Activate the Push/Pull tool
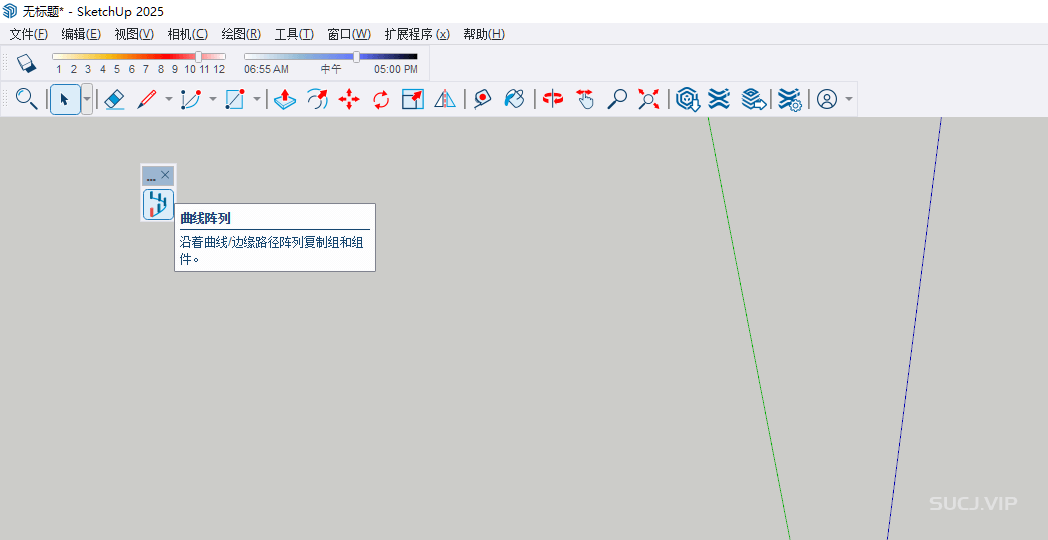The height and width of the screenshot is (540, 1048). pos(285,100)
